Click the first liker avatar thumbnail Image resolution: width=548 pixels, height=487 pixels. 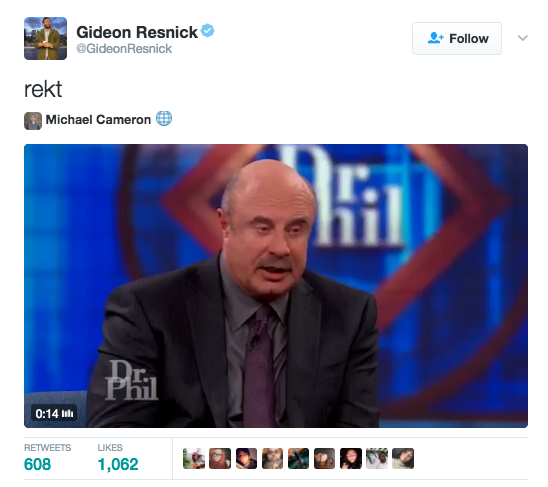(194, 458)
